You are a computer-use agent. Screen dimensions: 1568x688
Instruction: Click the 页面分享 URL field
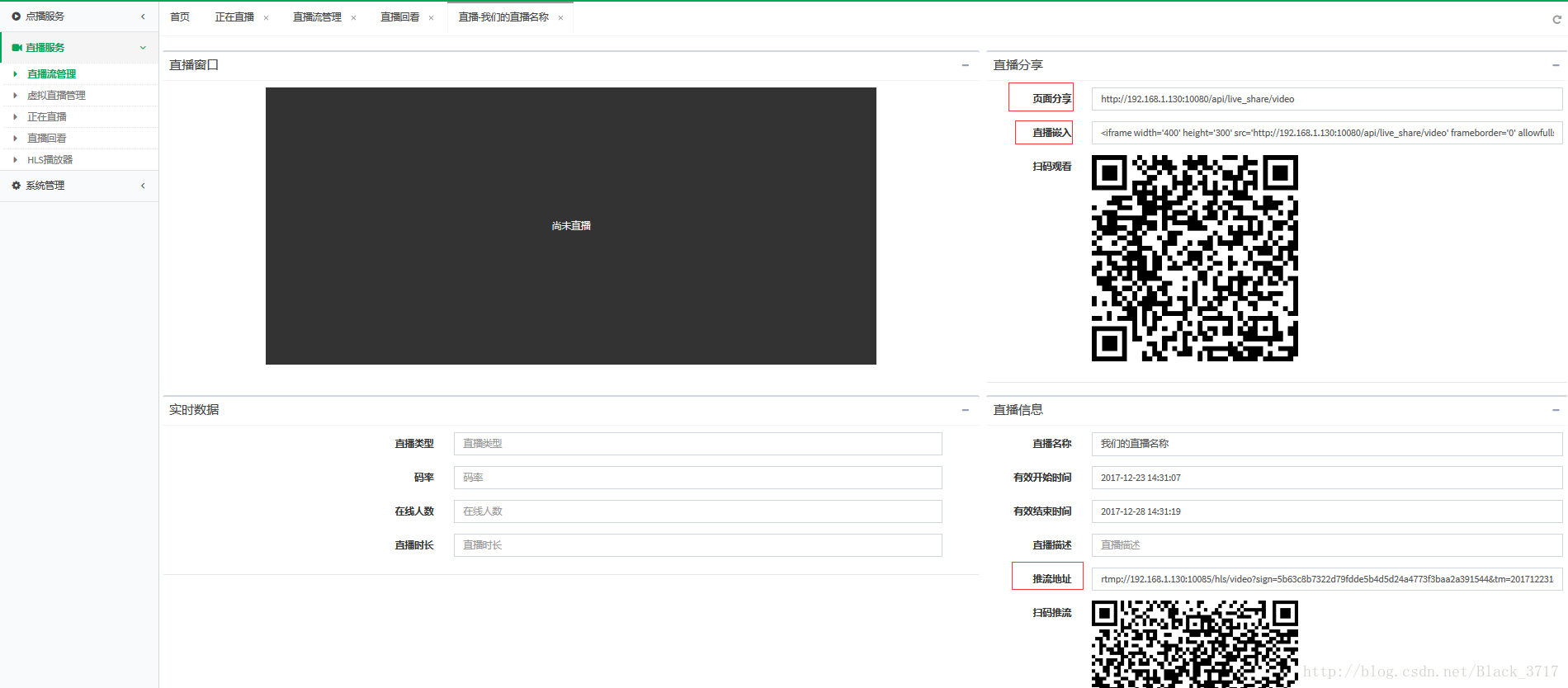coord(1327,99)
